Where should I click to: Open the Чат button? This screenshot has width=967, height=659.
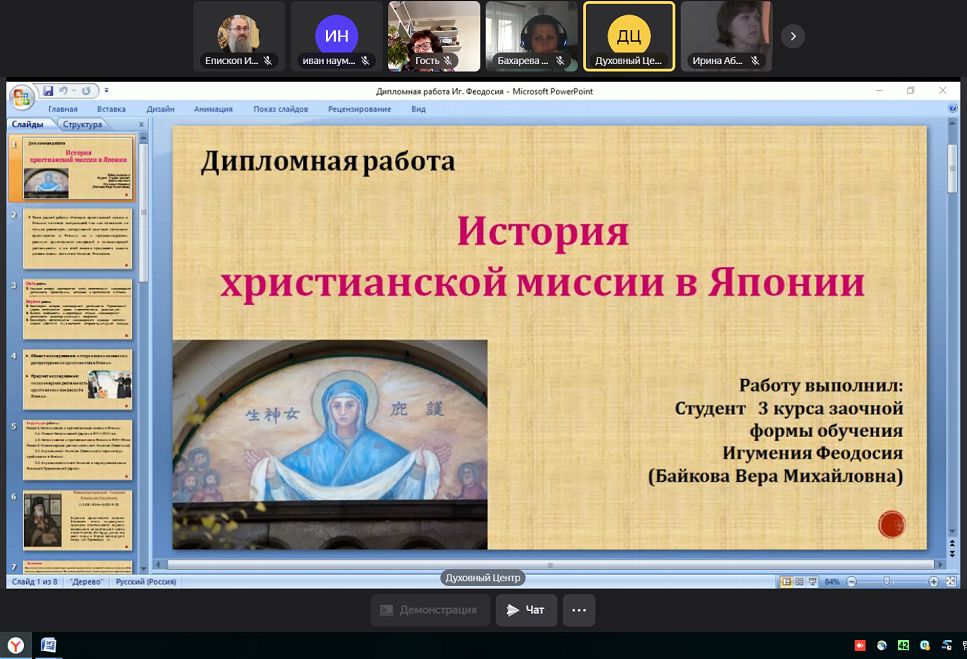click(526, 610)
